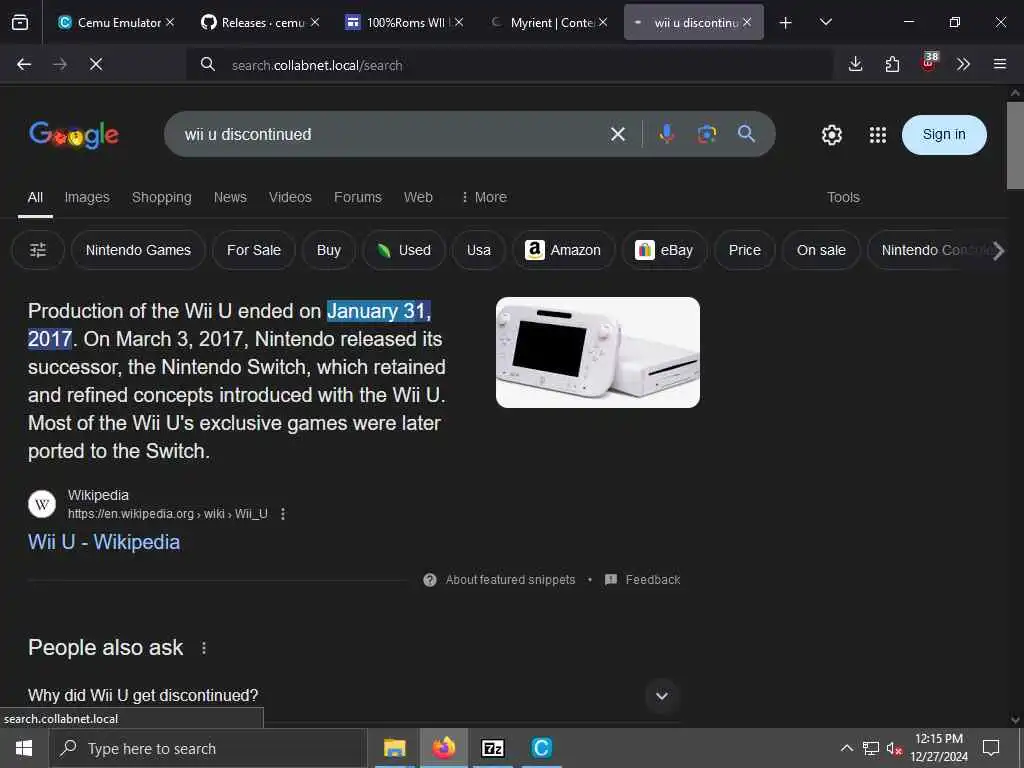Click Windows taskbar search box
Viewport: 1024px width, 768px height.
click(207, 748)
